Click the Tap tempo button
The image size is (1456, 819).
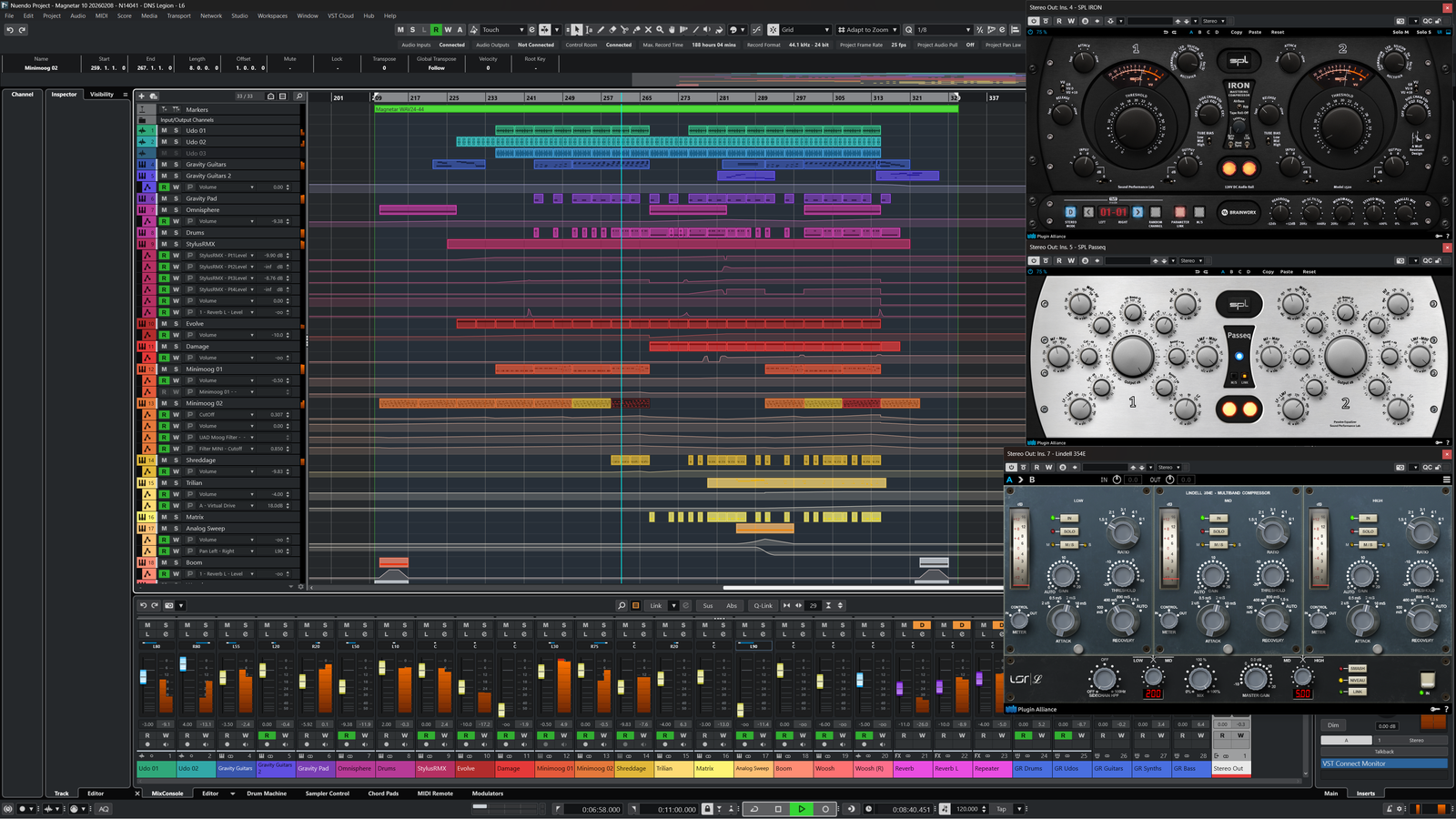pos(1001,809)
